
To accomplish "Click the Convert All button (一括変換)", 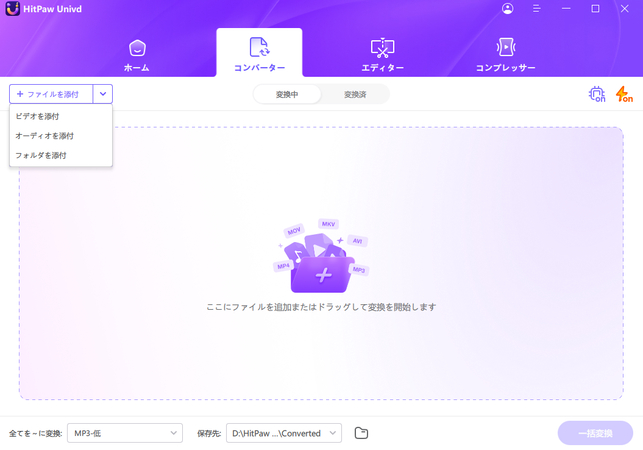I will [x=595, y=433].
